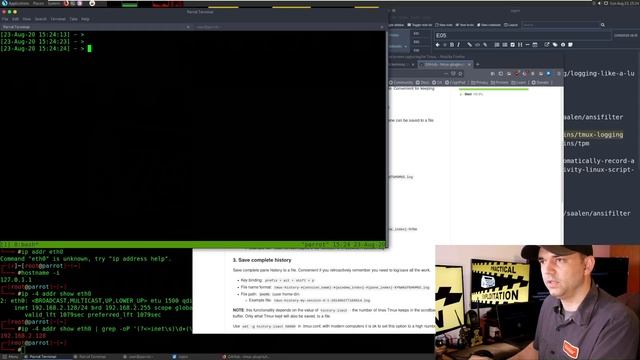Insert inline code in Joplin editor
The width and height of the screenshot is (640, 360).
(x=477, y=45)
